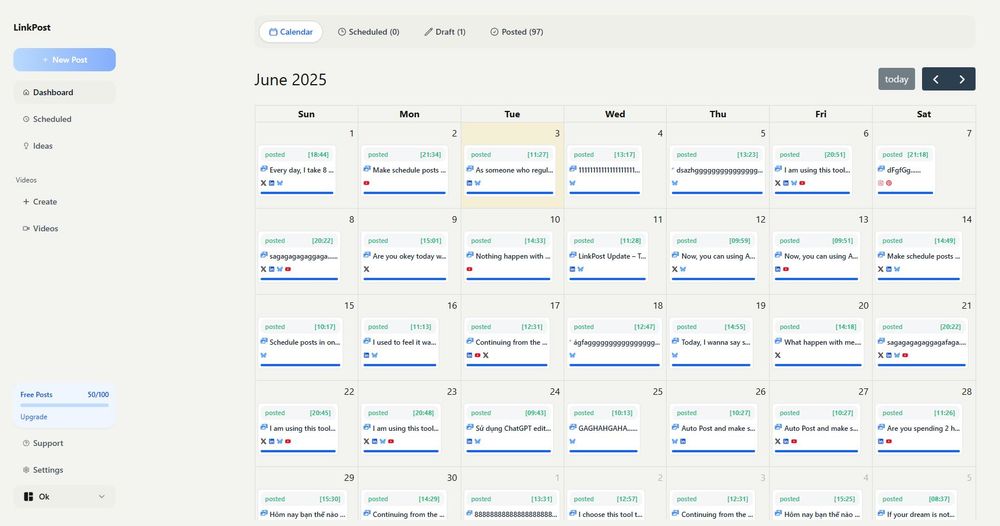This screenshot has height=526, width=1000.
Task: Open the "Ok" workspace dropdown
Action: (64, 497)
